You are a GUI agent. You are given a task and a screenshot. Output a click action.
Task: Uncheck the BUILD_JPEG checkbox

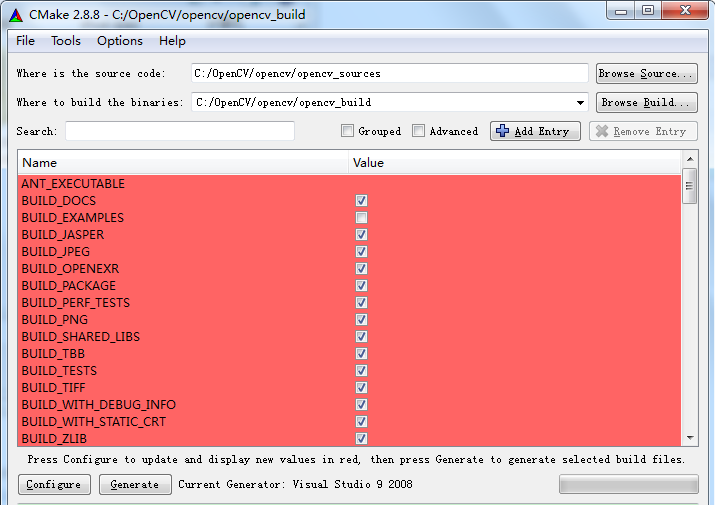pos(361,251)
